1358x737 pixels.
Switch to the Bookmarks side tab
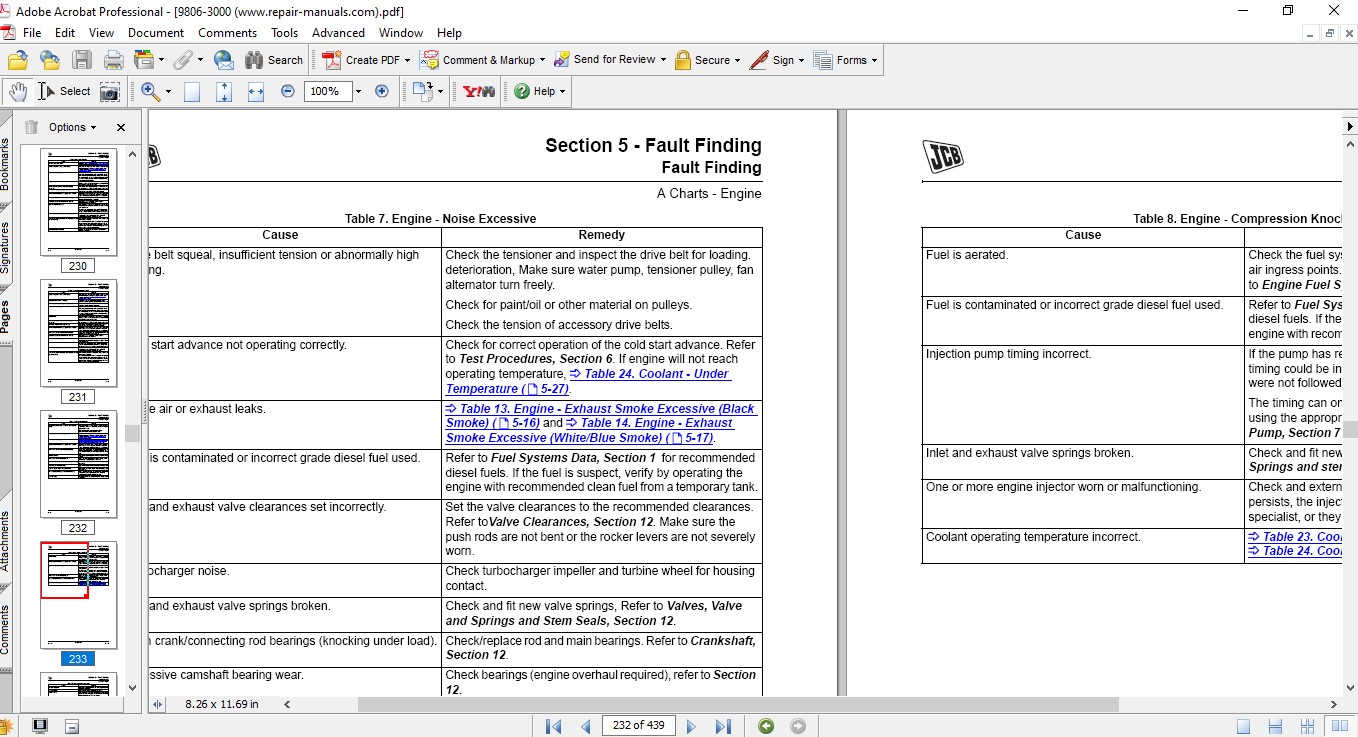pyautogui.click(x=5, y=164)
